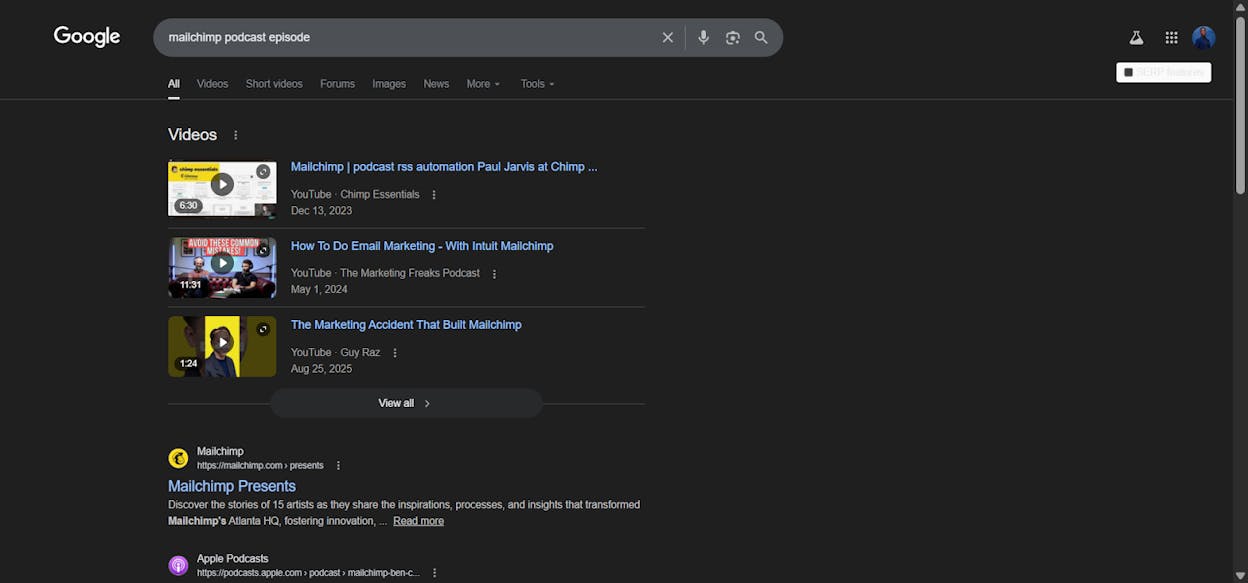Switch to the Forums tab
The image size is (1248, 583).
[337, 84]
